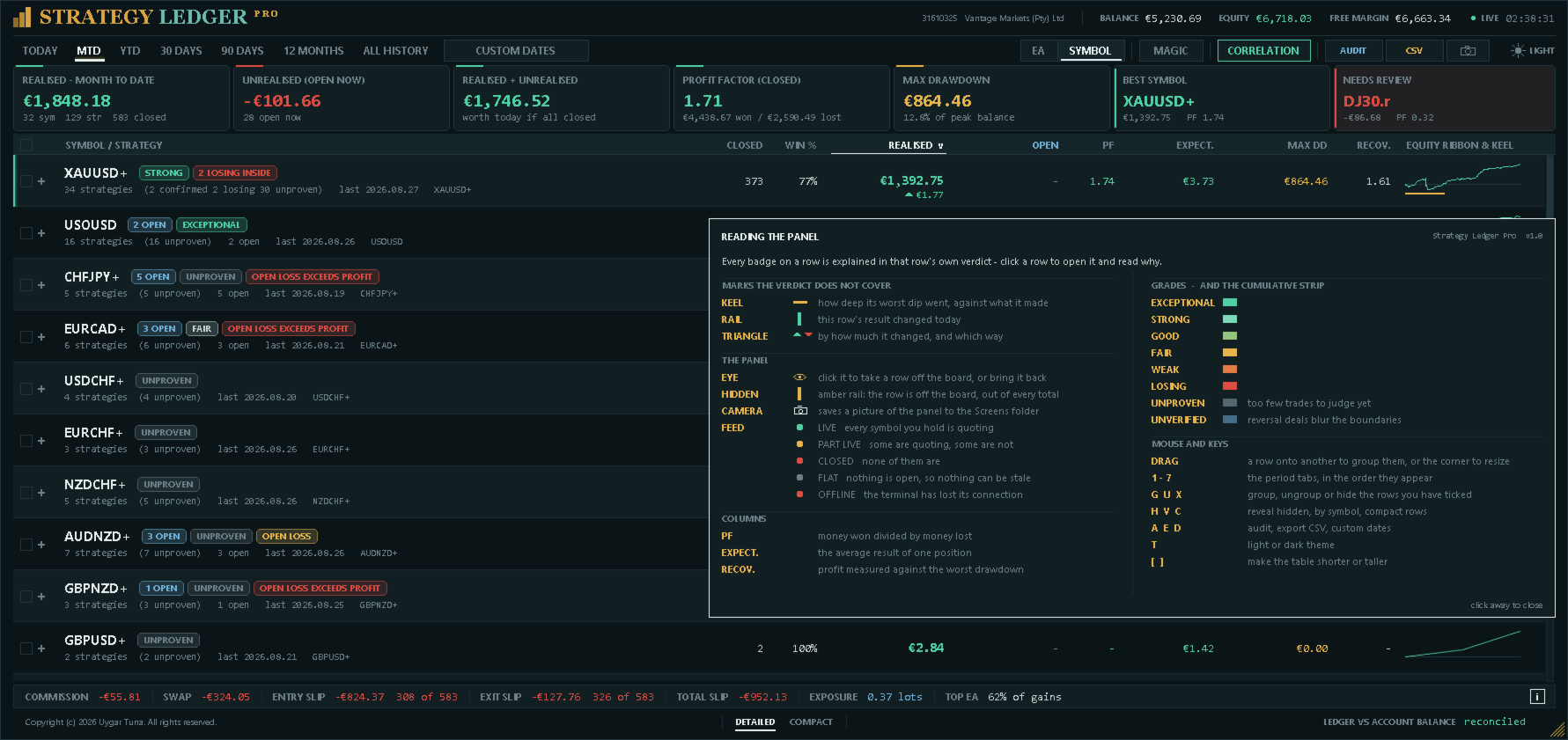This screenshot has height=740, width=1568.
Task: Sort by the MAX DD column header
Action: pos(1307,145)
